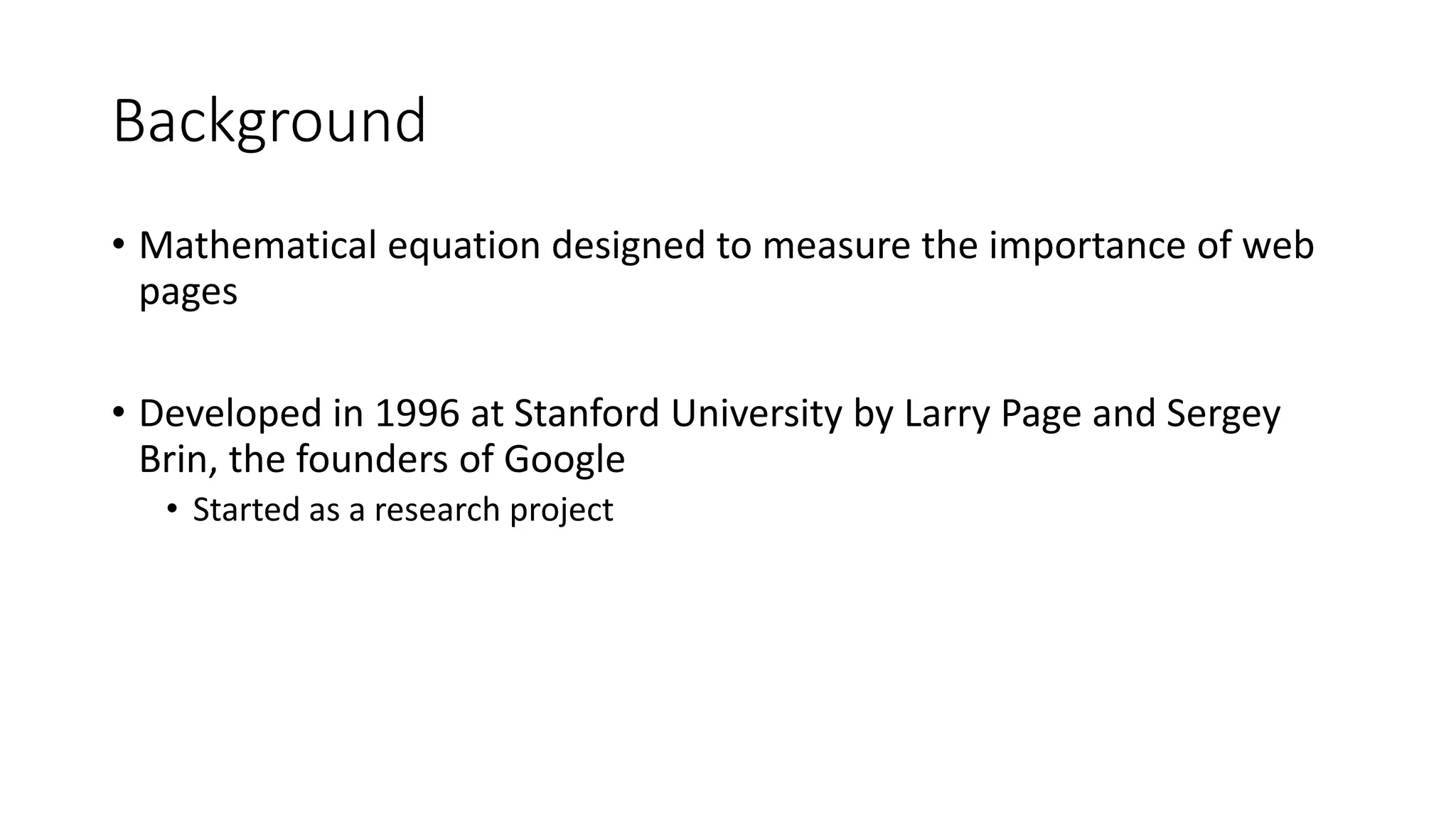Click the text Stanford University

678,413
